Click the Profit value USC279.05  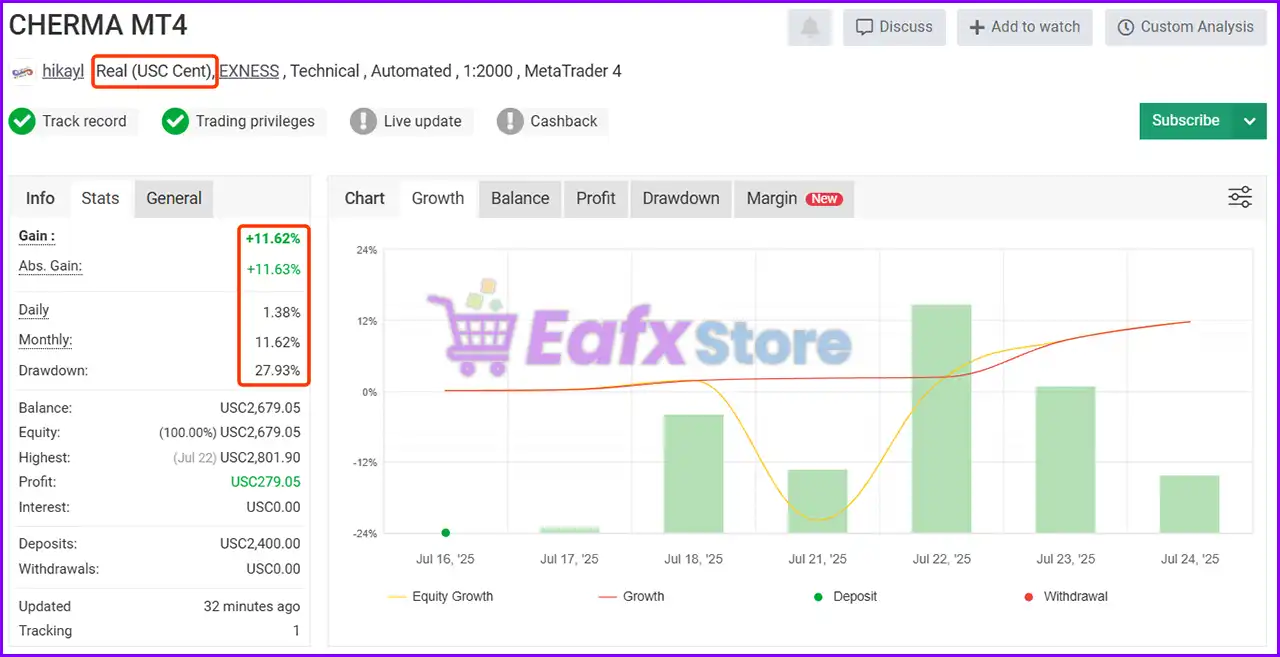click(x=265, y=482)
